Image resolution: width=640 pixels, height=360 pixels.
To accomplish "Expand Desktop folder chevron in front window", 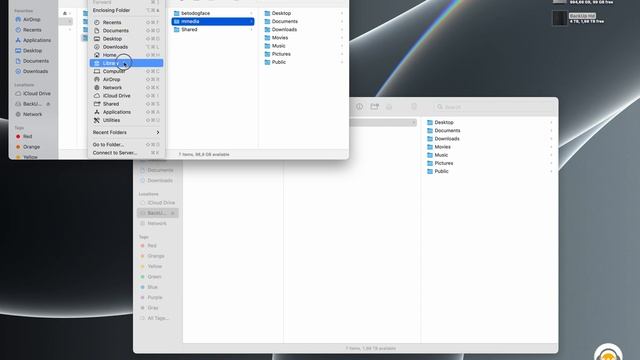I will 342,13.
